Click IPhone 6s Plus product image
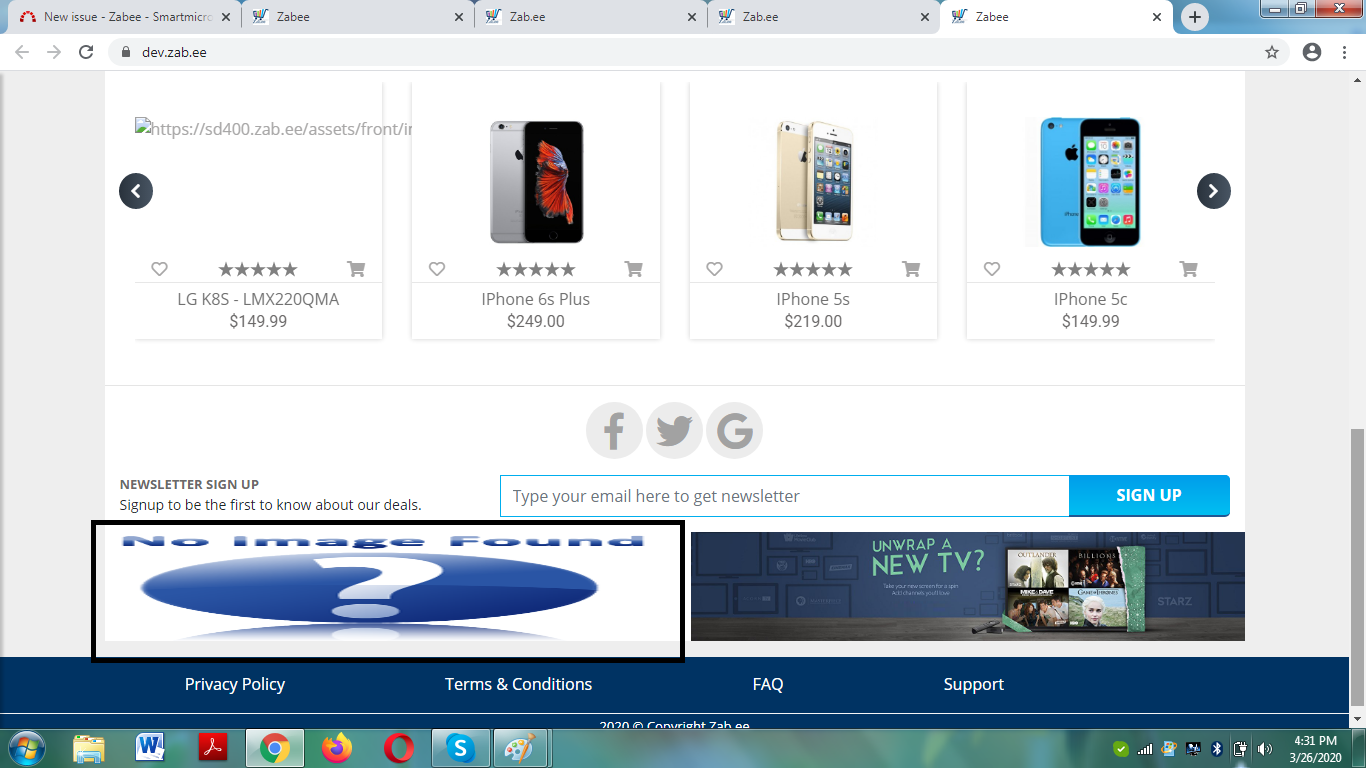This screenshot has height=768, width=1366. [x=536, y=182]
